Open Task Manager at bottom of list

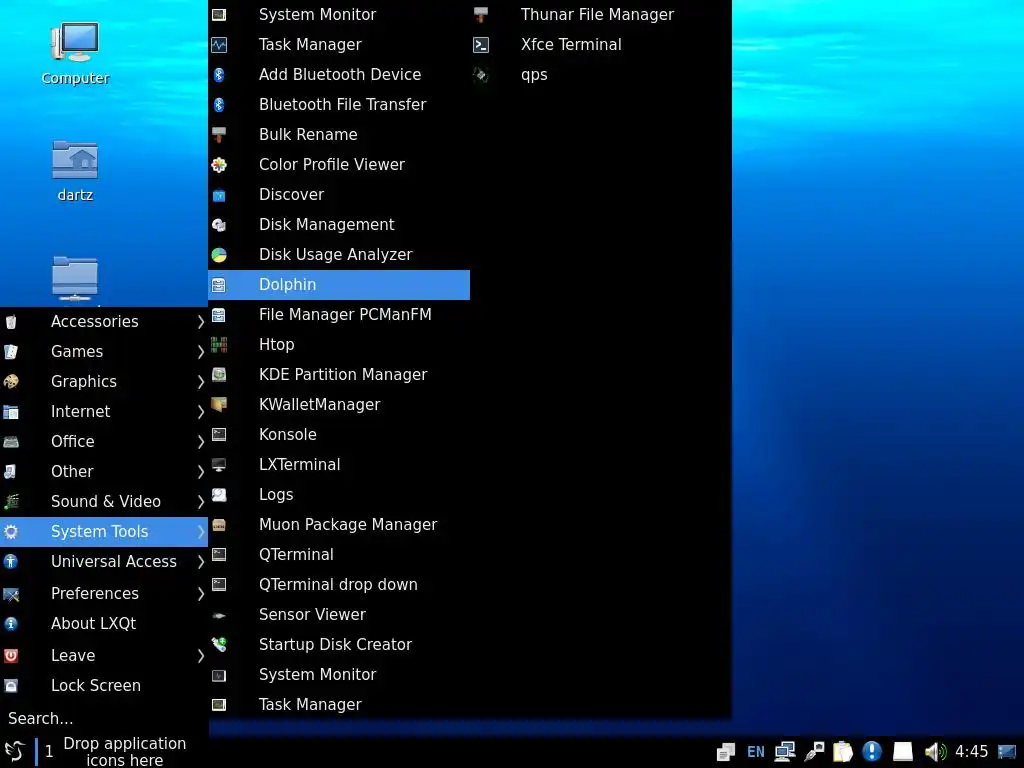[339, 705]
